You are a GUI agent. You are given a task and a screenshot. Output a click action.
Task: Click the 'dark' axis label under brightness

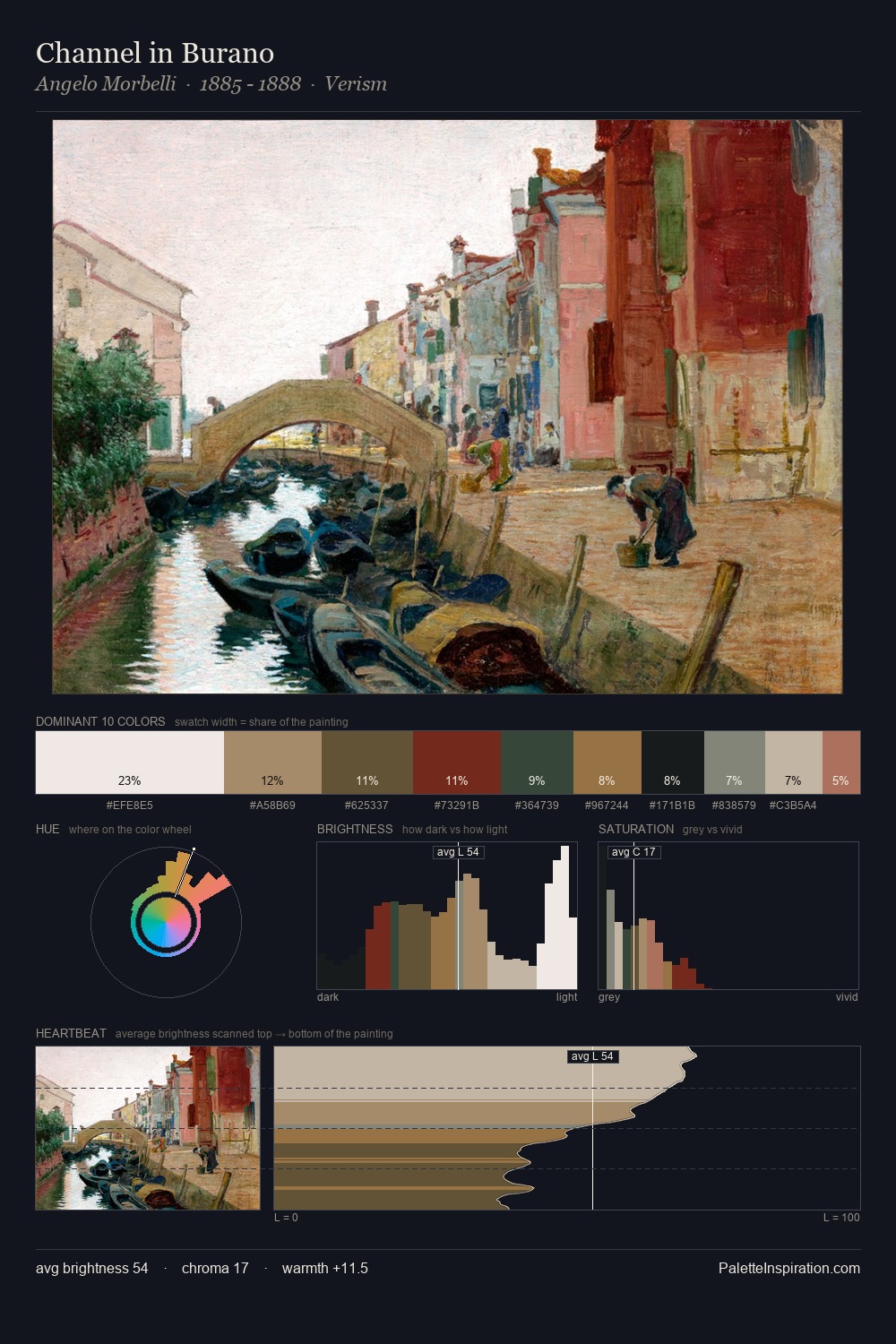coord(328,997)
